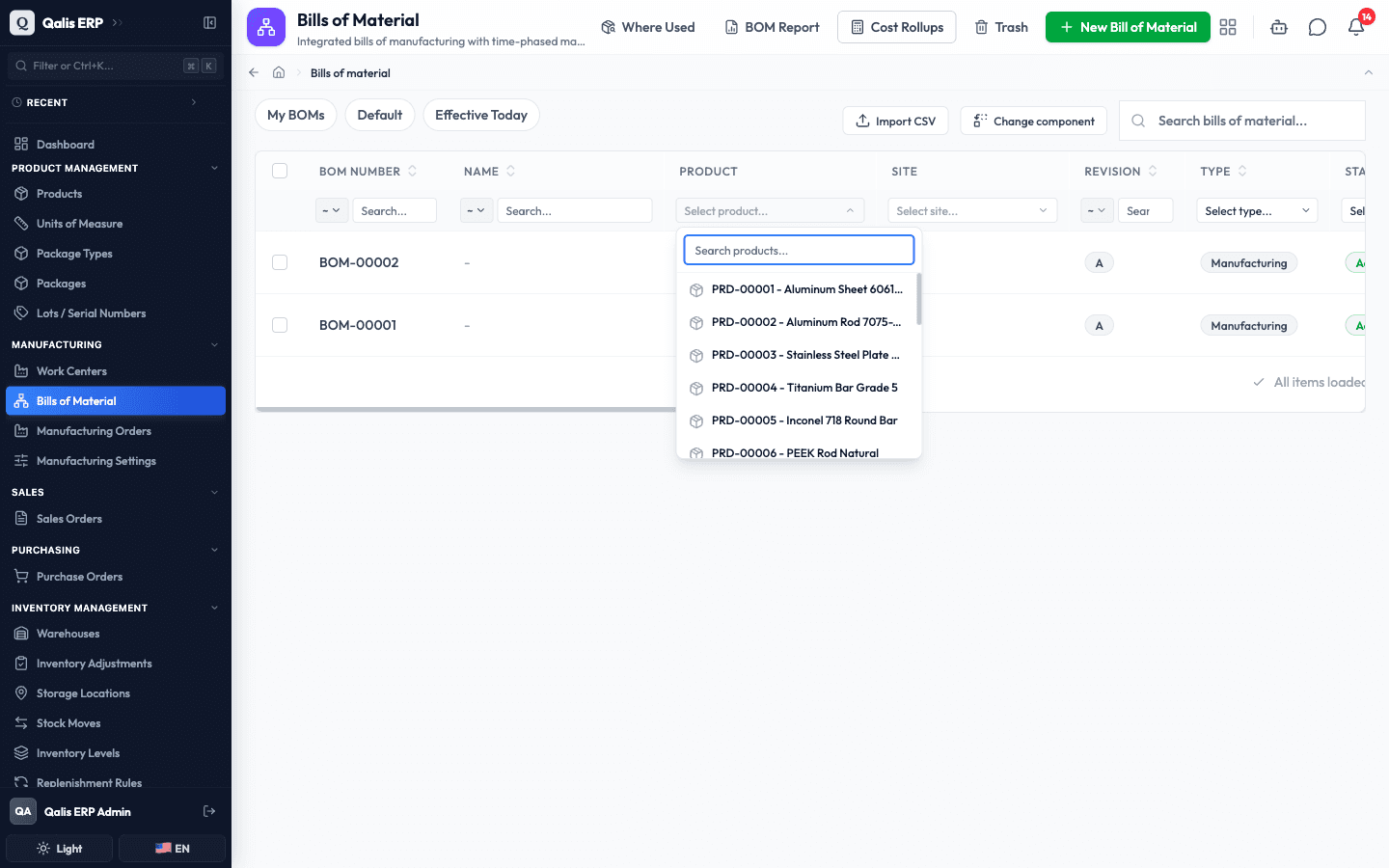The width and height of the screenshot is (1389, 868).
Task: Sort by Name column arrows
Action: tap(511, 171)
